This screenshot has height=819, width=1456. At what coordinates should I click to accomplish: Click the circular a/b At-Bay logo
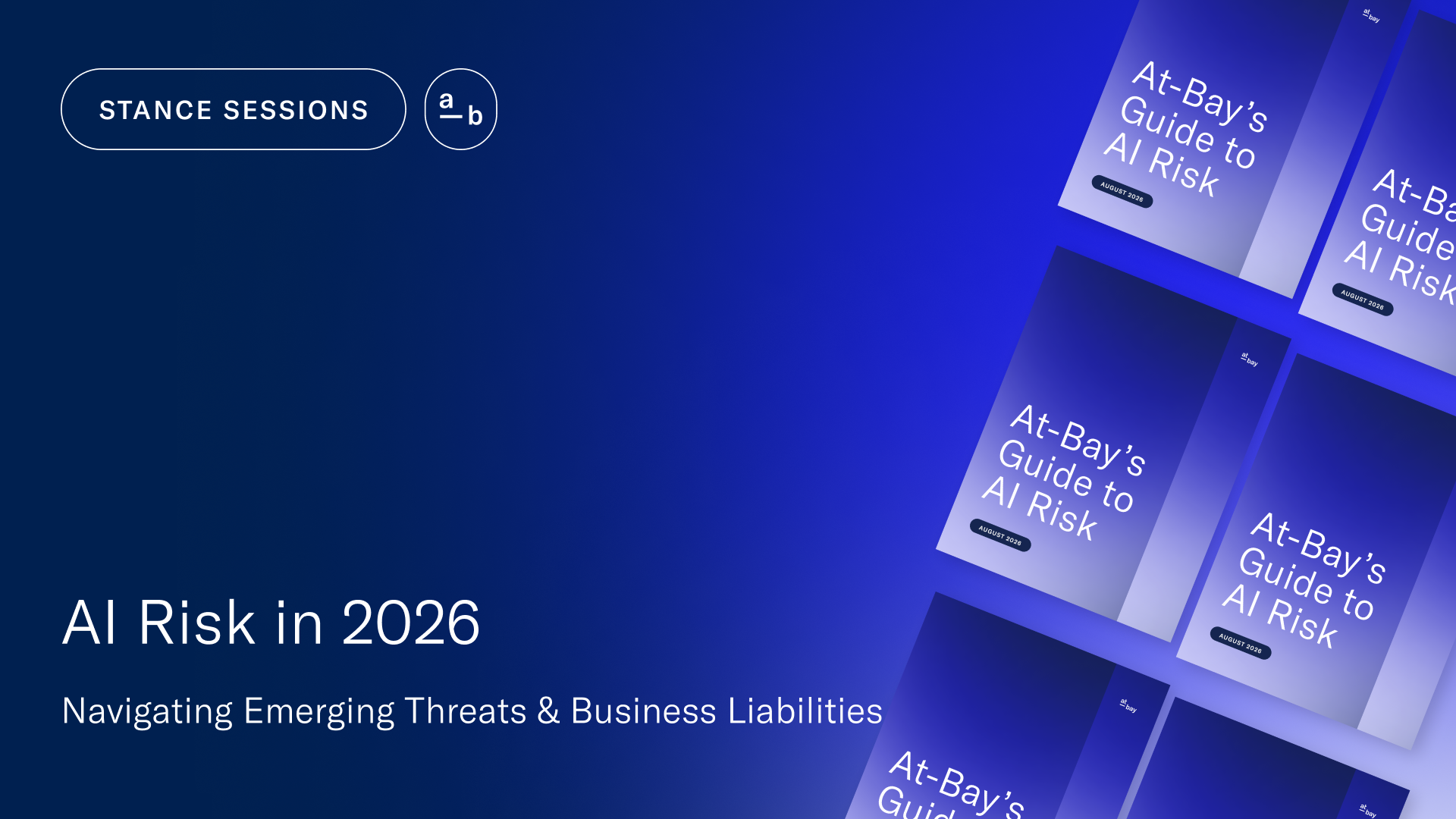pos(461,109)
